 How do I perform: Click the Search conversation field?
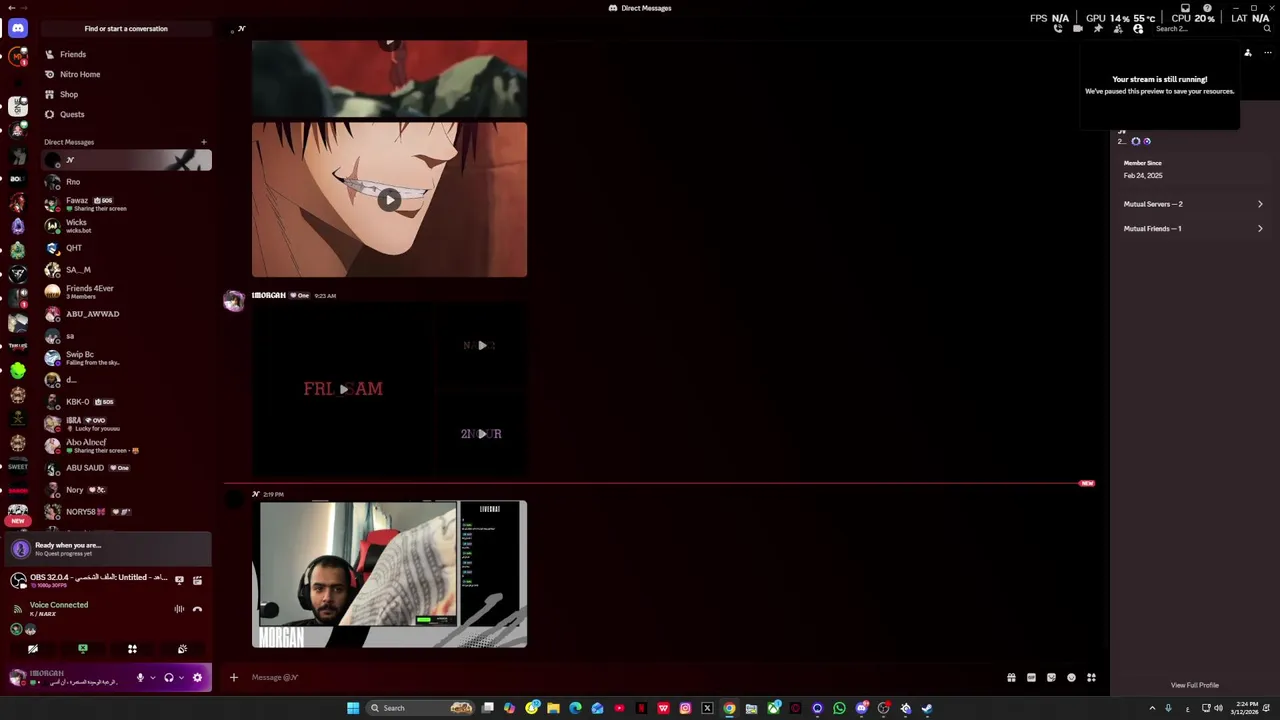1213,29
